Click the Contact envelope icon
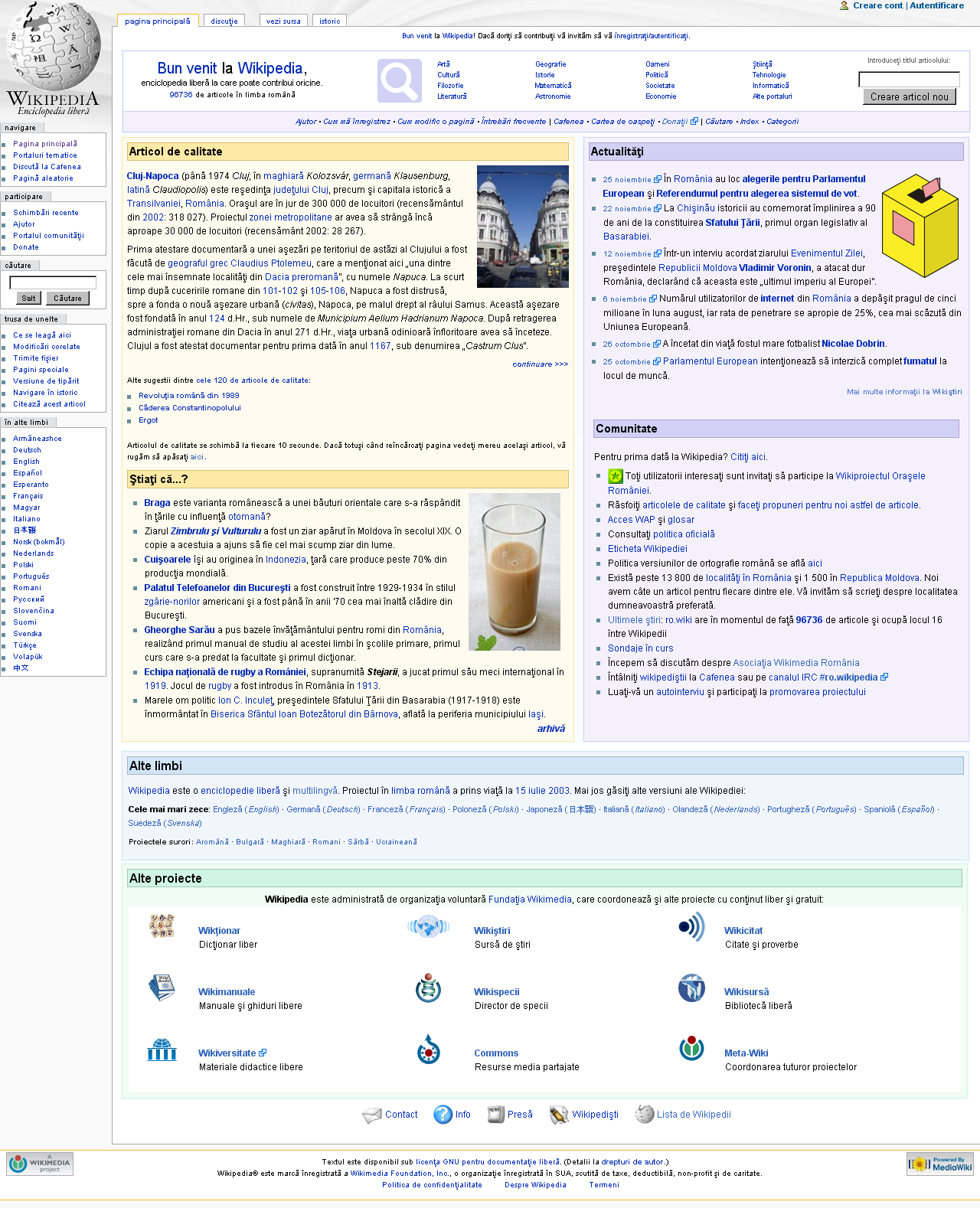This screenshot has height=1208, width=980. click(x=371, y=1115)
